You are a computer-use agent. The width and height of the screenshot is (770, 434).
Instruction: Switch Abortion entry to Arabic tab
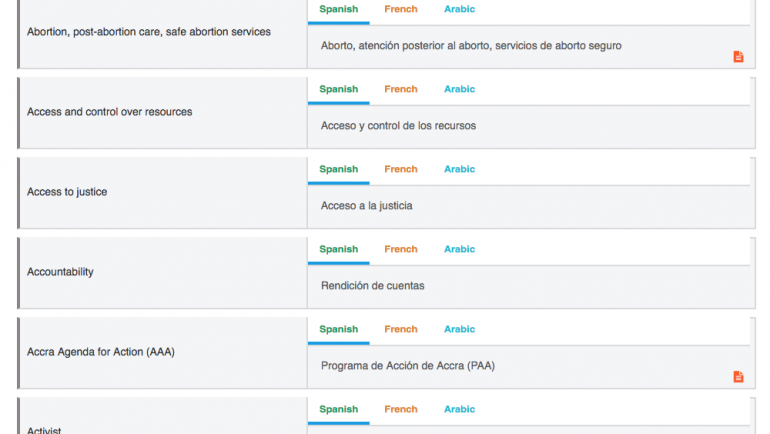460,9
